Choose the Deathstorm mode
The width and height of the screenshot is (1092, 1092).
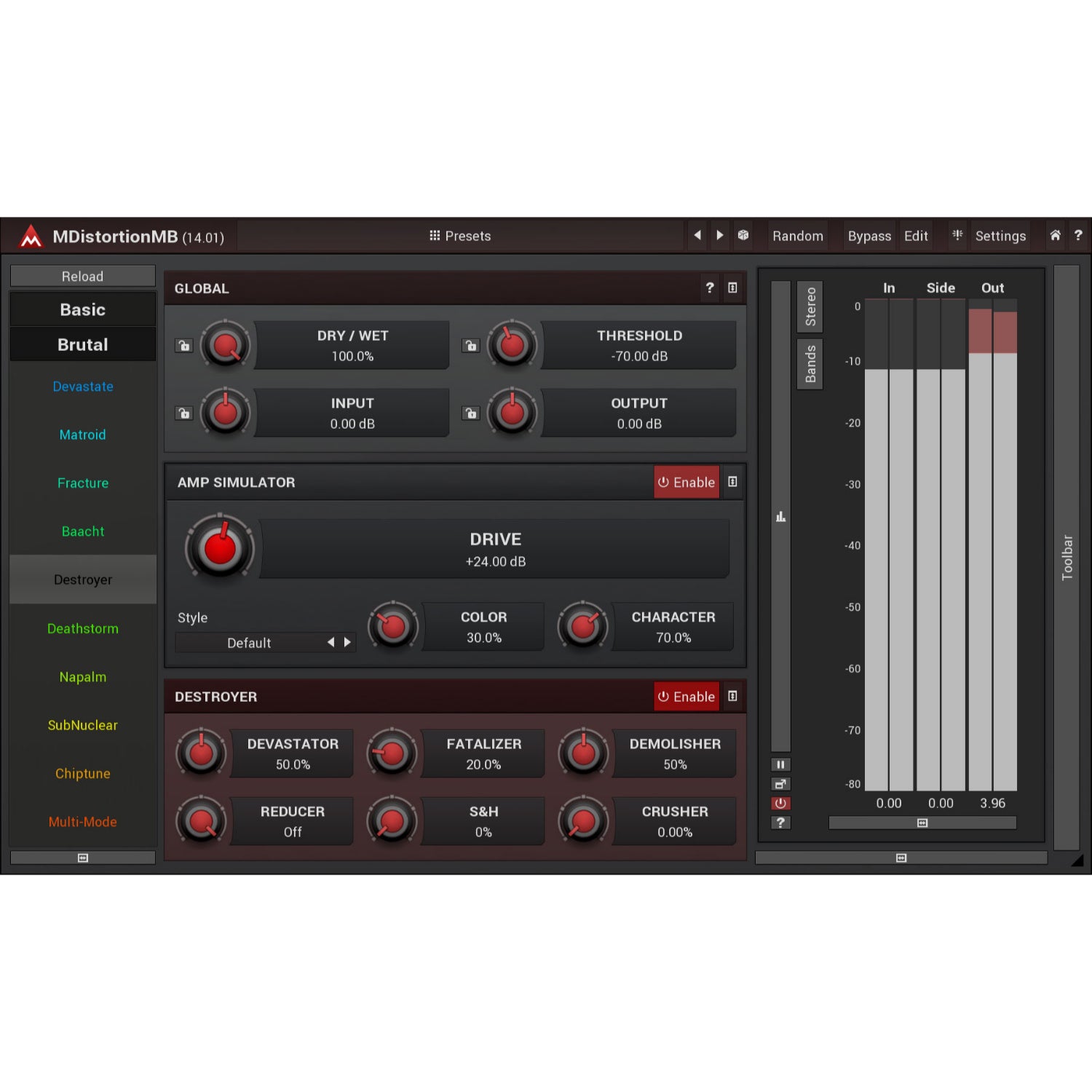(x=83, y=628)
